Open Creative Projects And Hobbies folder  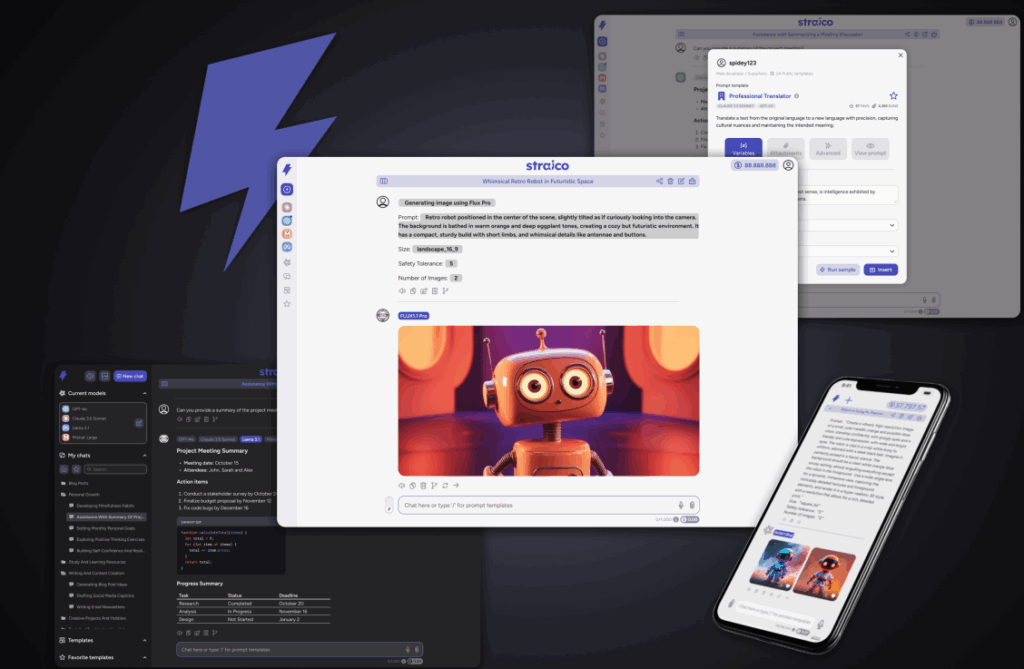(x=93, y=618)
